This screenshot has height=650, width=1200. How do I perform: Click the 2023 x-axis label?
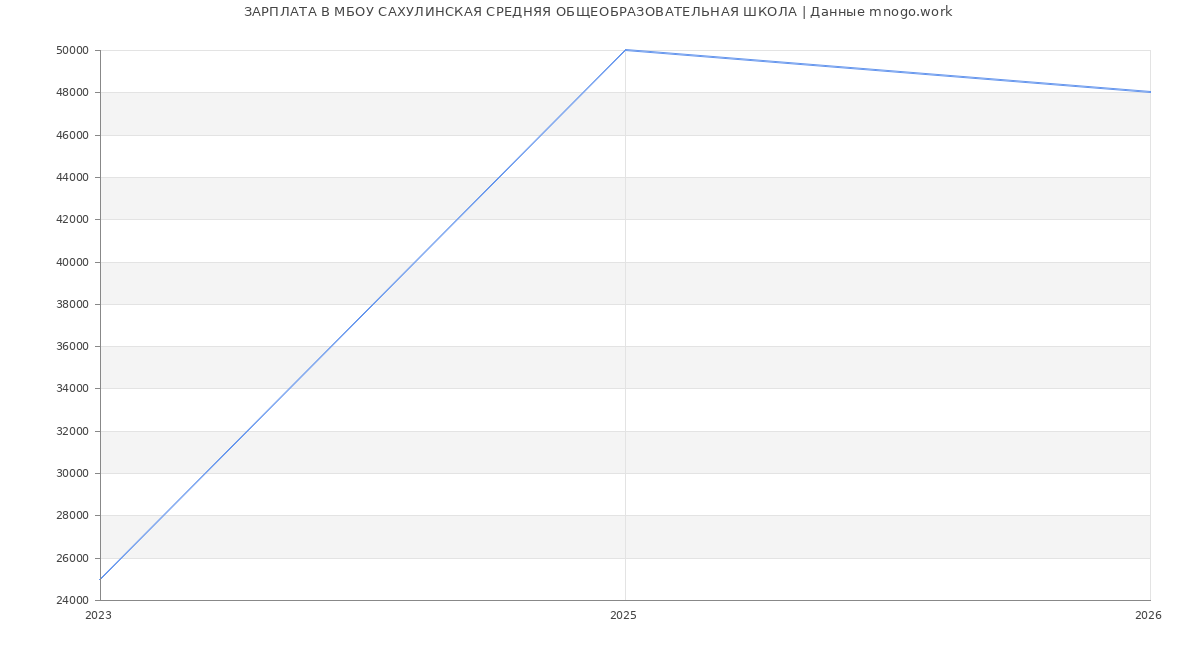click(x=99, y=616)
